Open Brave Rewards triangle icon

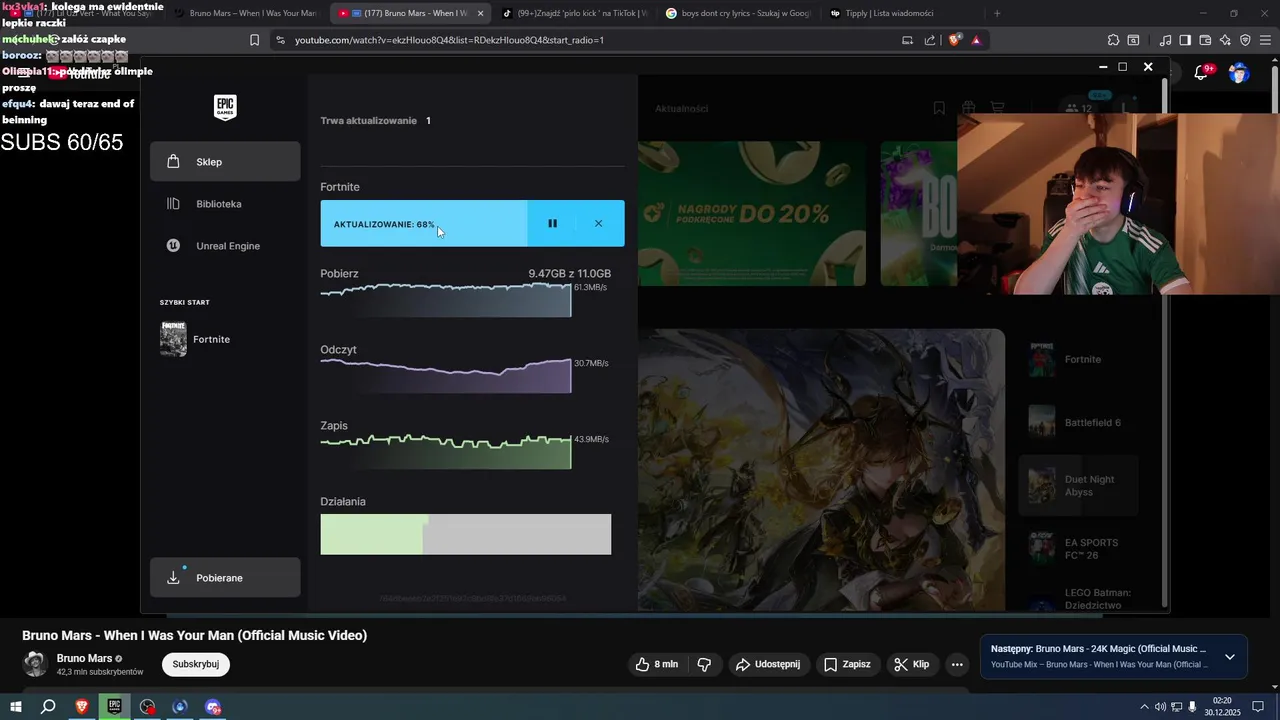pyautogui.click(x=976, y=40)
